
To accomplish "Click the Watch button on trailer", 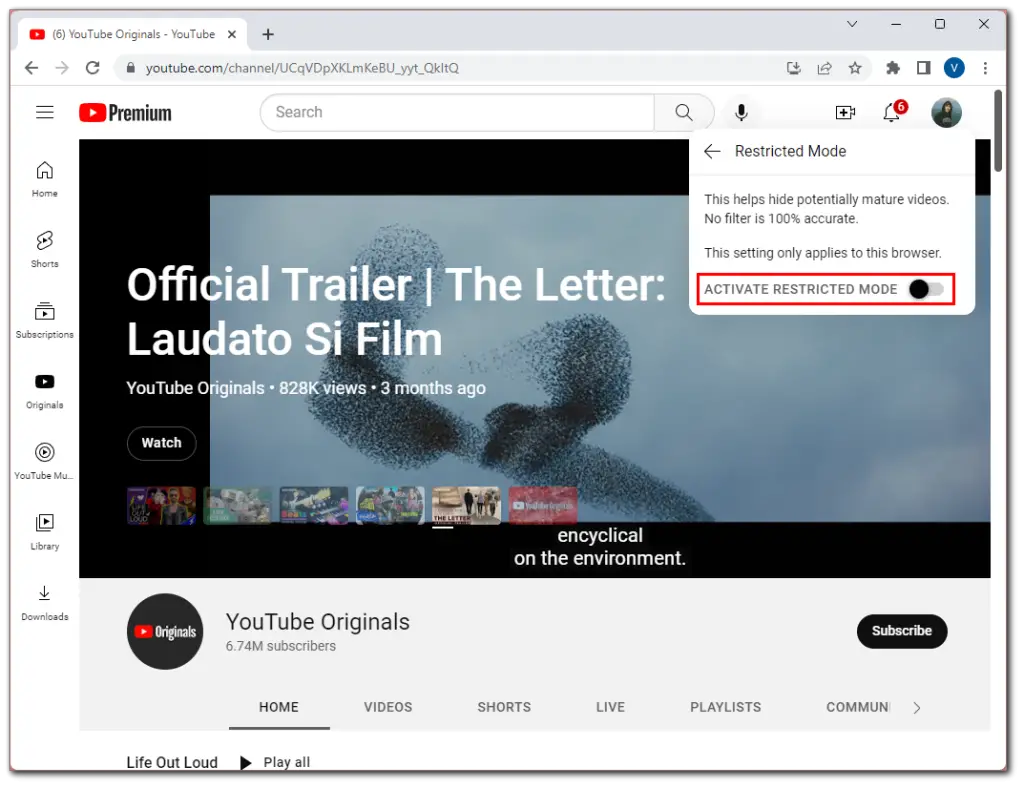I will (161, 443).
